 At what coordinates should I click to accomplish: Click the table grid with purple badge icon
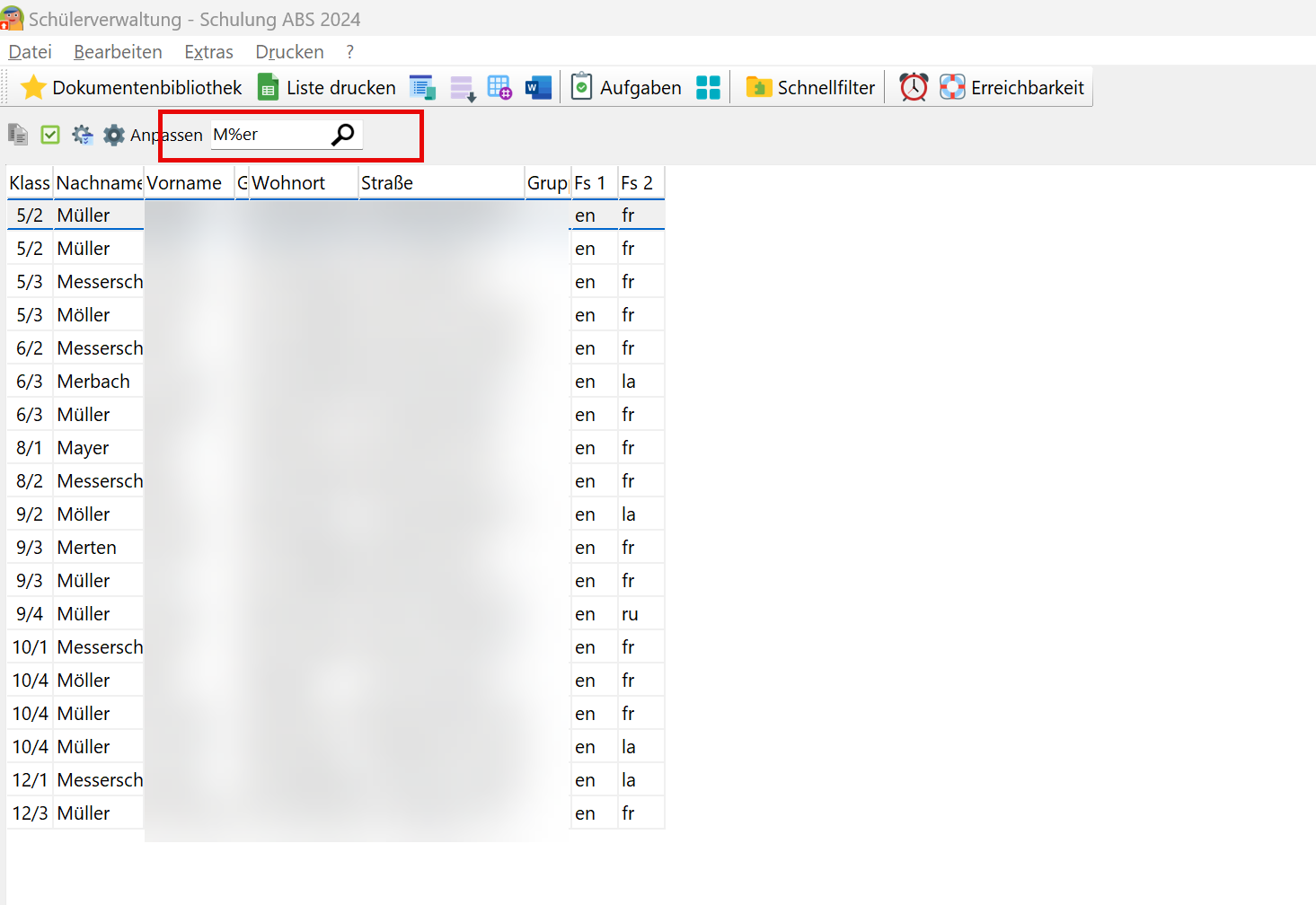(x=499, y=87)
